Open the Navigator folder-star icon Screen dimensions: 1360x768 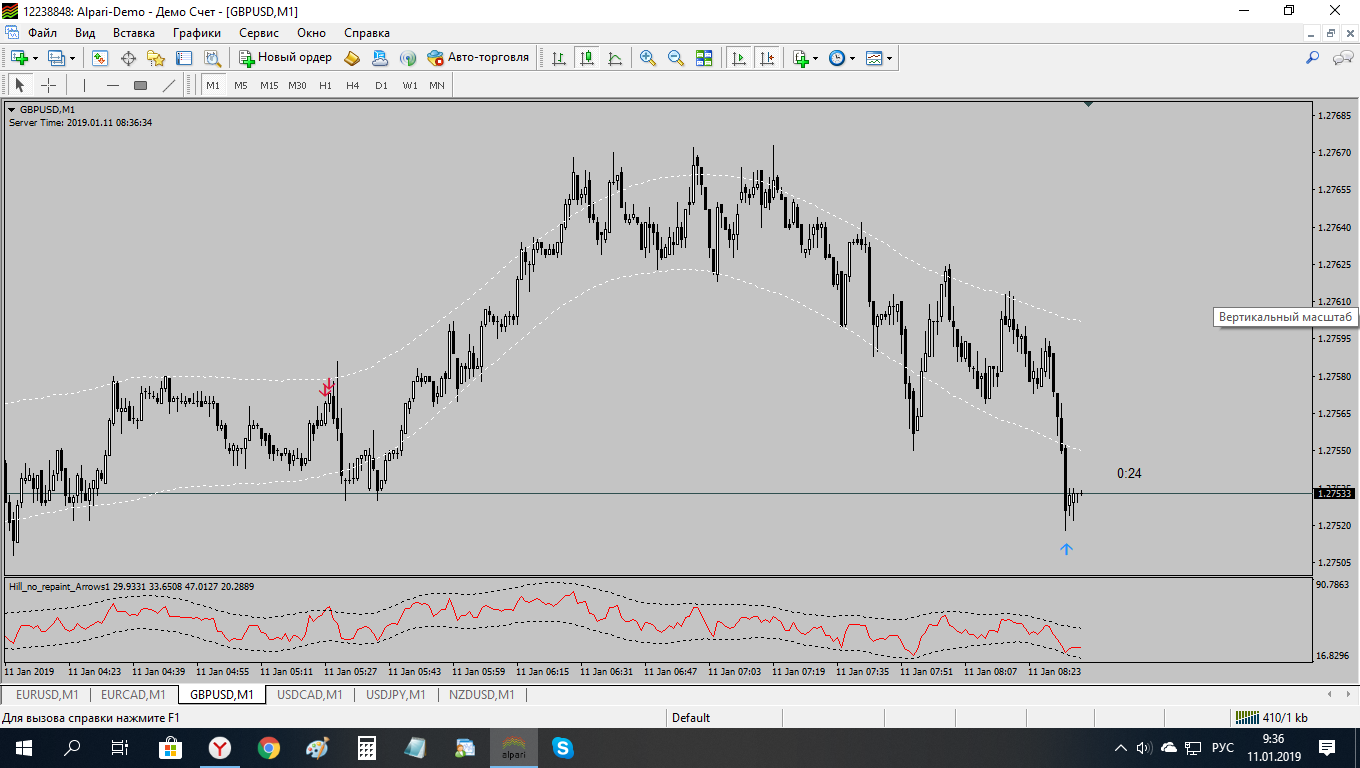point(156,58)
